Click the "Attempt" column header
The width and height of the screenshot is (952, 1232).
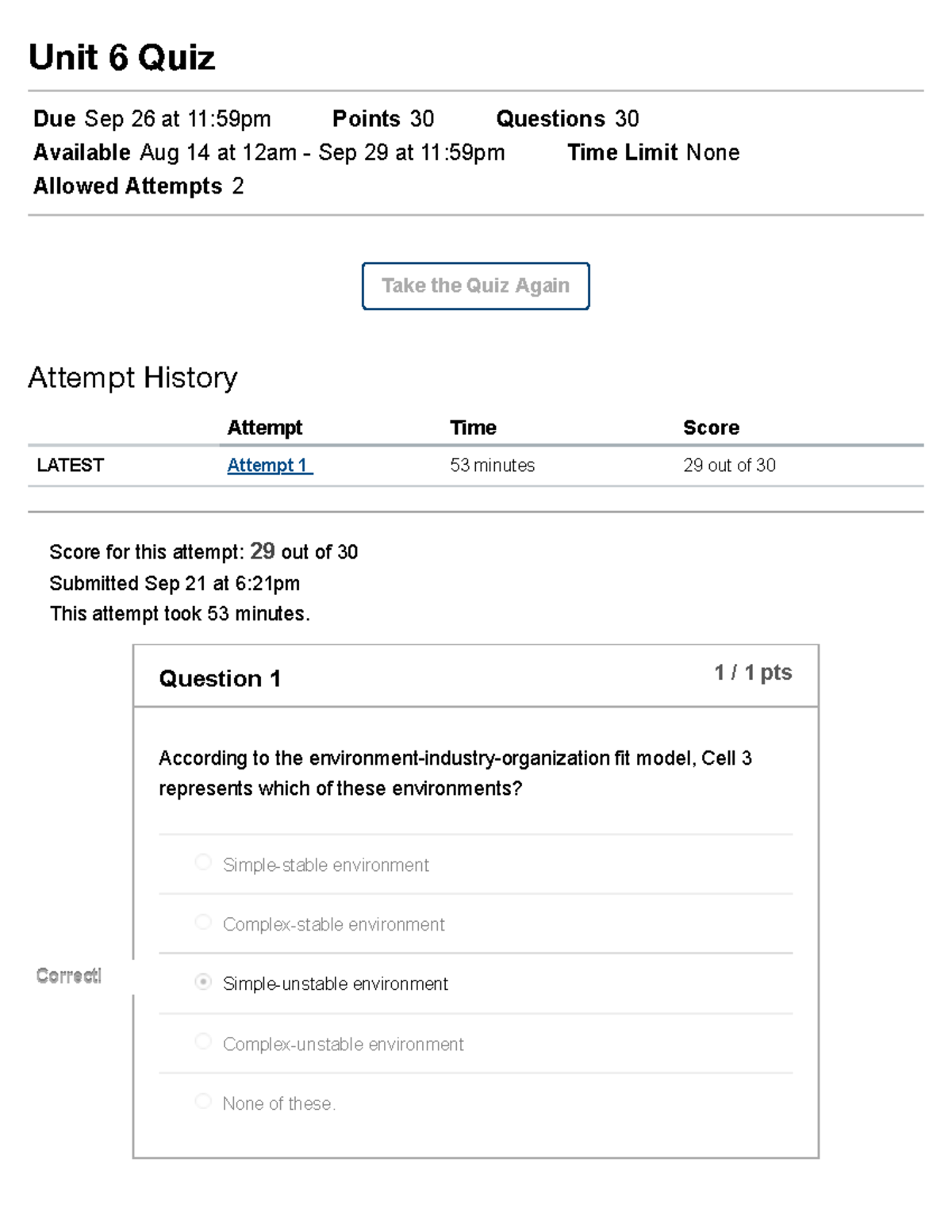coord(264,428)
